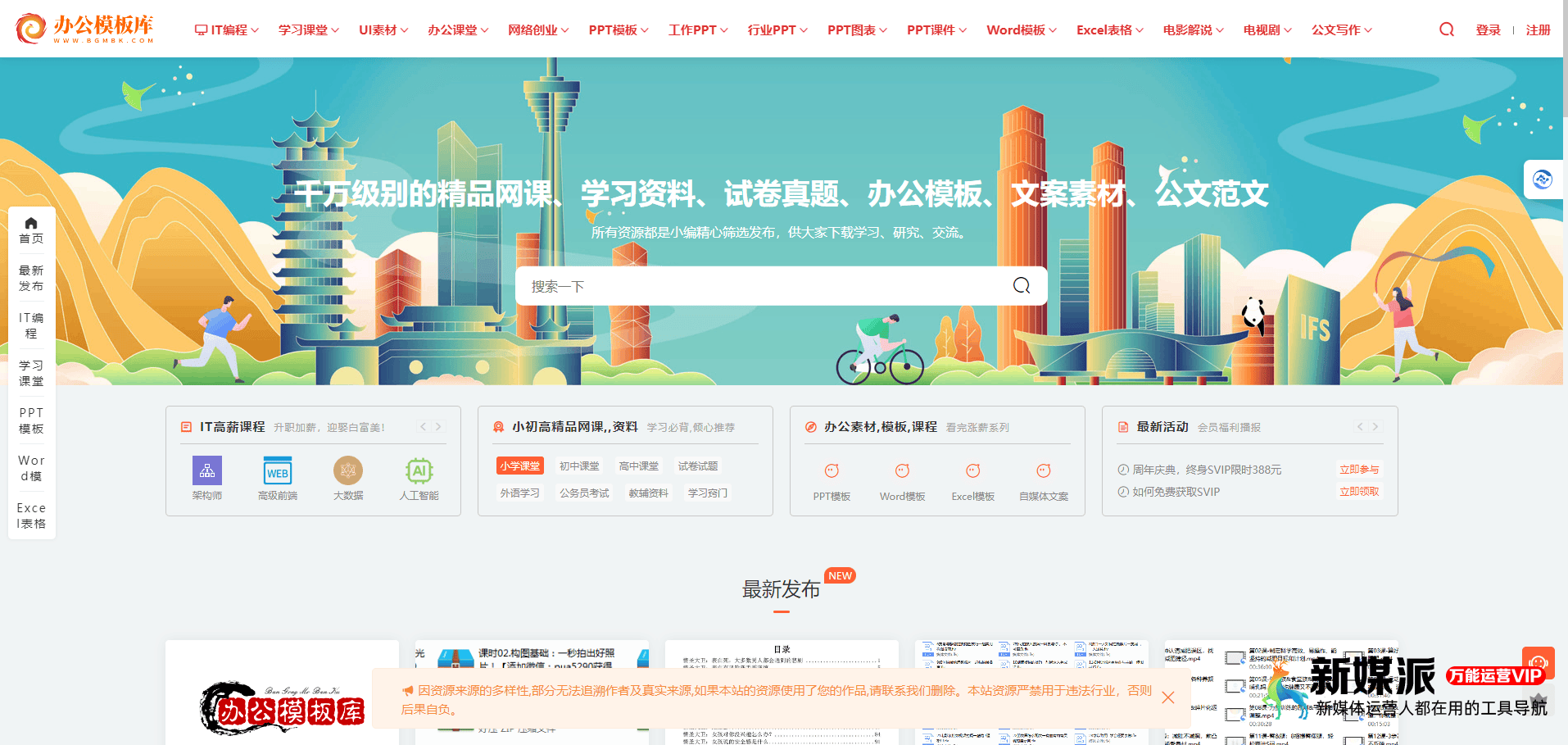Click the 注册 registration link

[1538, 29]
